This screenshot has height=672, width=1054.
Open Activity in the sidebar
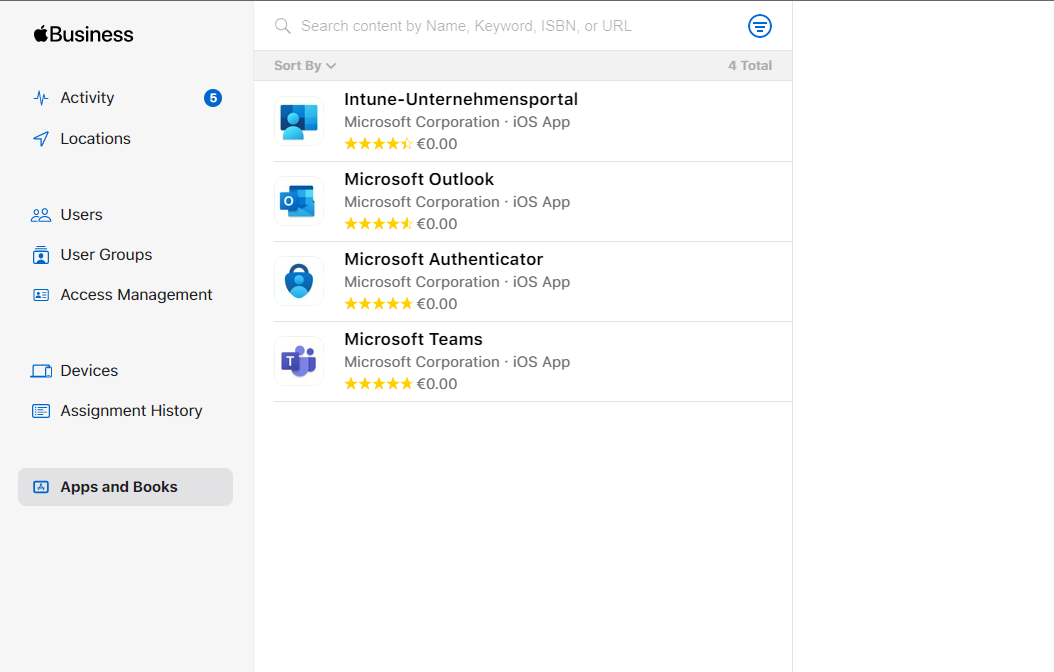[87, 98]
